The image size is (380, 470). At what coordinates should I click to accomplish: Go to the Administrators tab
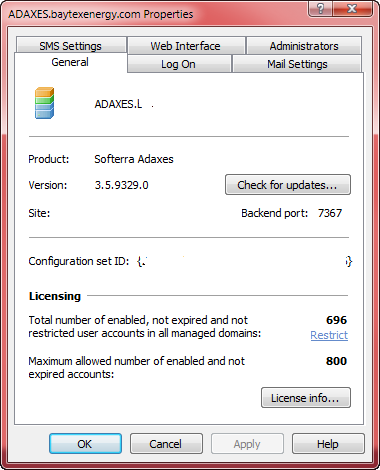tap(304, 46)
